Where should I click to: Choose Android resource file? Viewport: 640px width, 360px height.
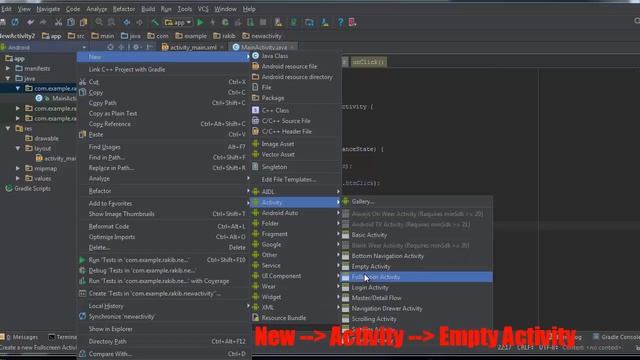[x=296, y=67]
